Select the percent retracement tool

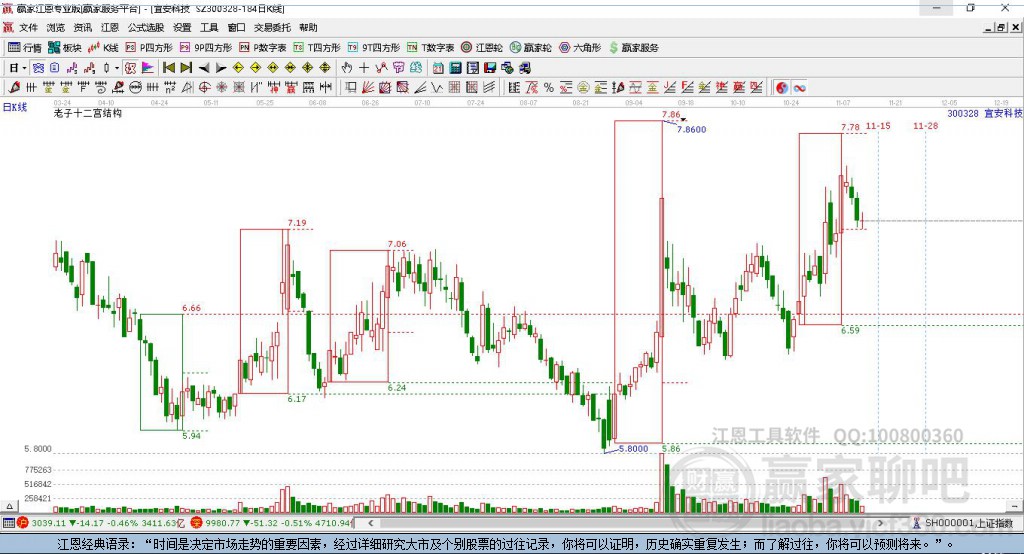(x=549, y=88)
